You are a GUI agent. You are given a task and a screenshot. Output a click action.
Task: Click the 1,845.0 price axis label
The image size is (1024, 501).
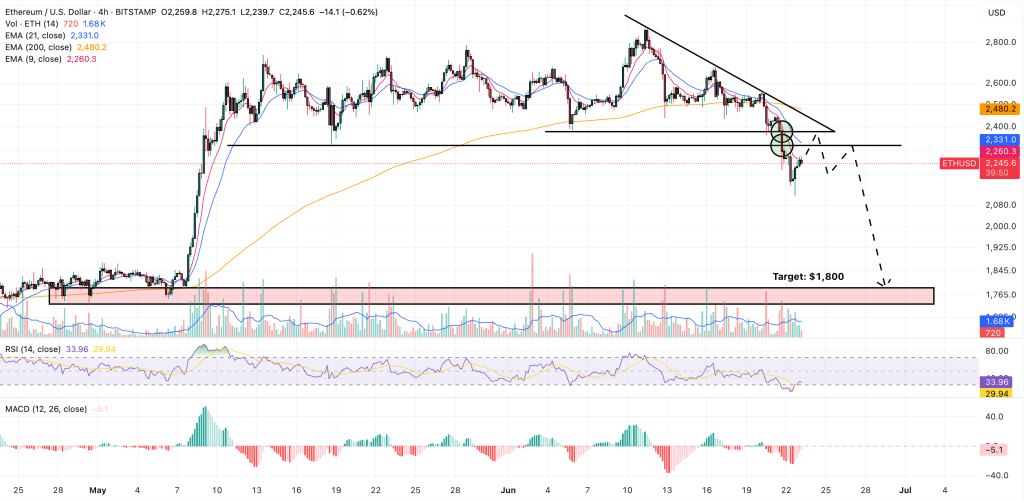tap(999, 270)
